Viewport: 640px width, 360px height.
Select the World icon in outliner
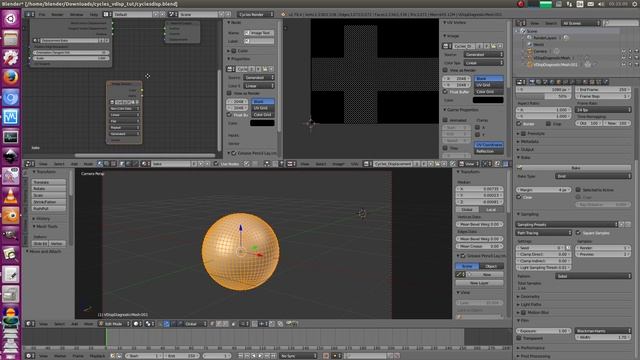coord(530,44)
